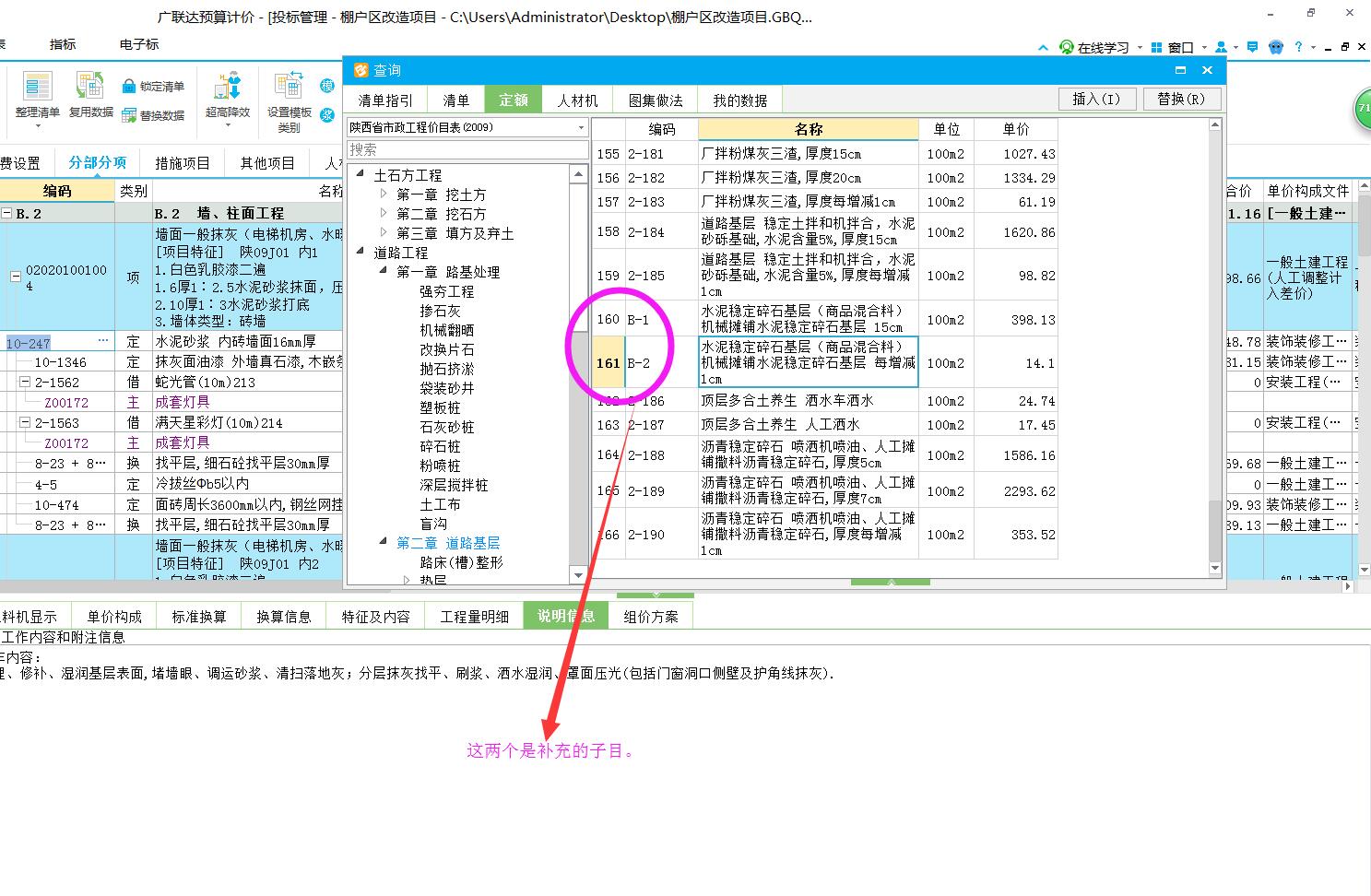
Task: Click the 查询 dialog title icon
Action: coord(360,70)
